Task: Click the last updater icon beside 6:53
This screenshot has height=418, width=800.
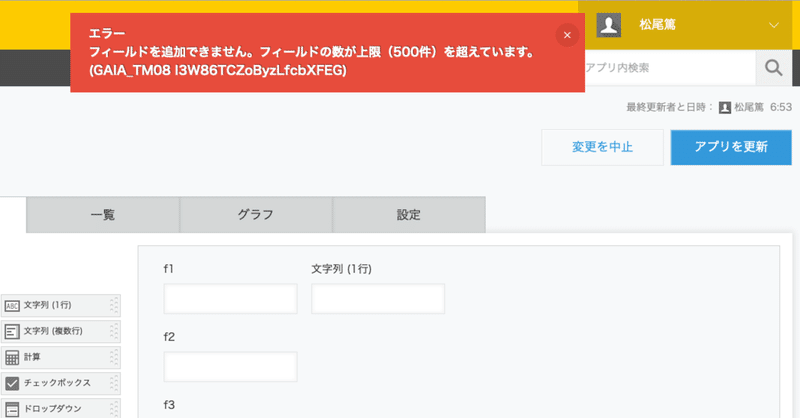Action: (x=724, y=107)
